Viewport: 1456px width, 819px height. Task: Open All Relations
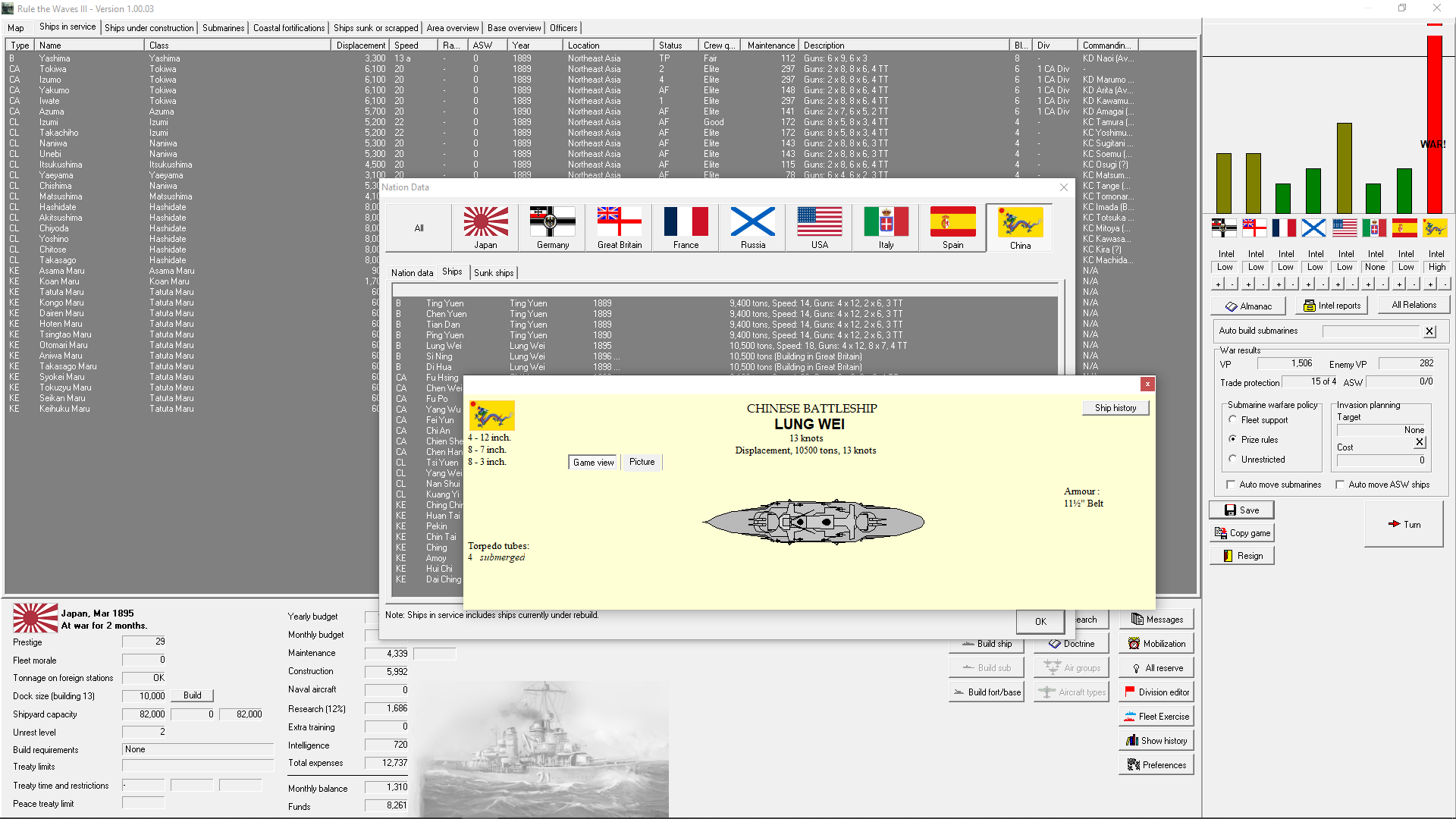[1414, 305]
